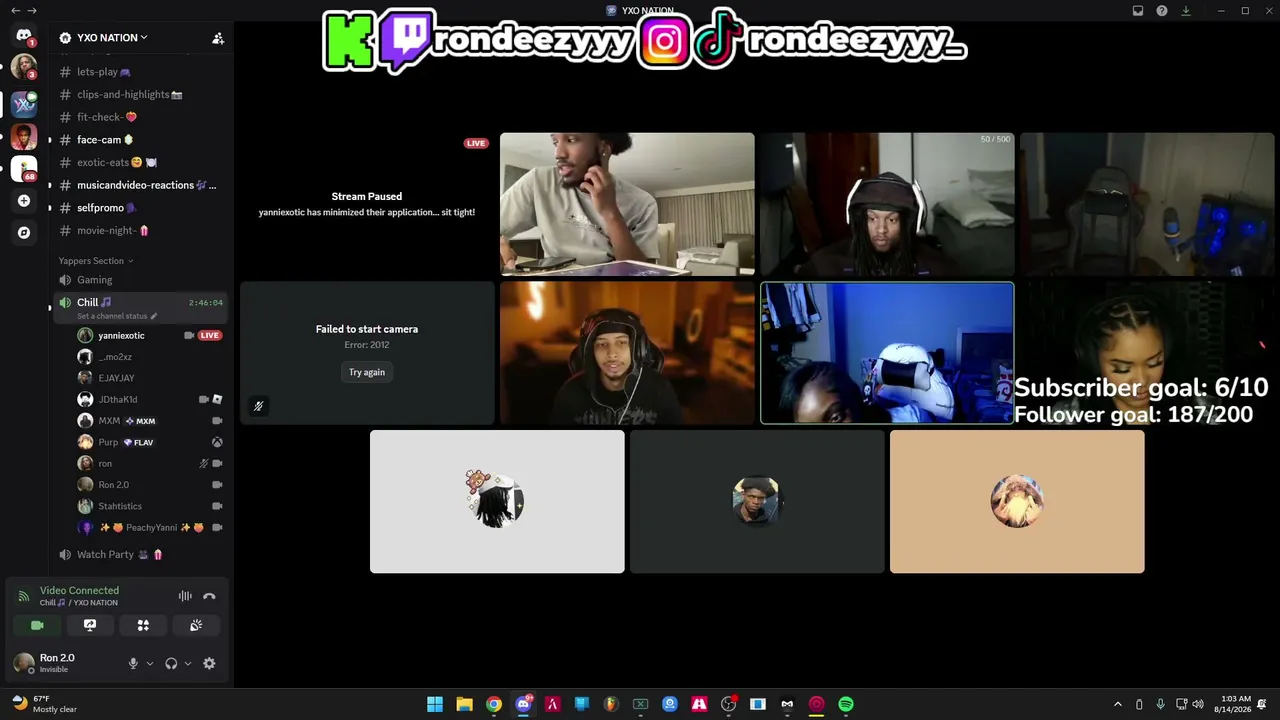Deafen using the headphones icon
1280x720 pixels.
coord(171,663)
